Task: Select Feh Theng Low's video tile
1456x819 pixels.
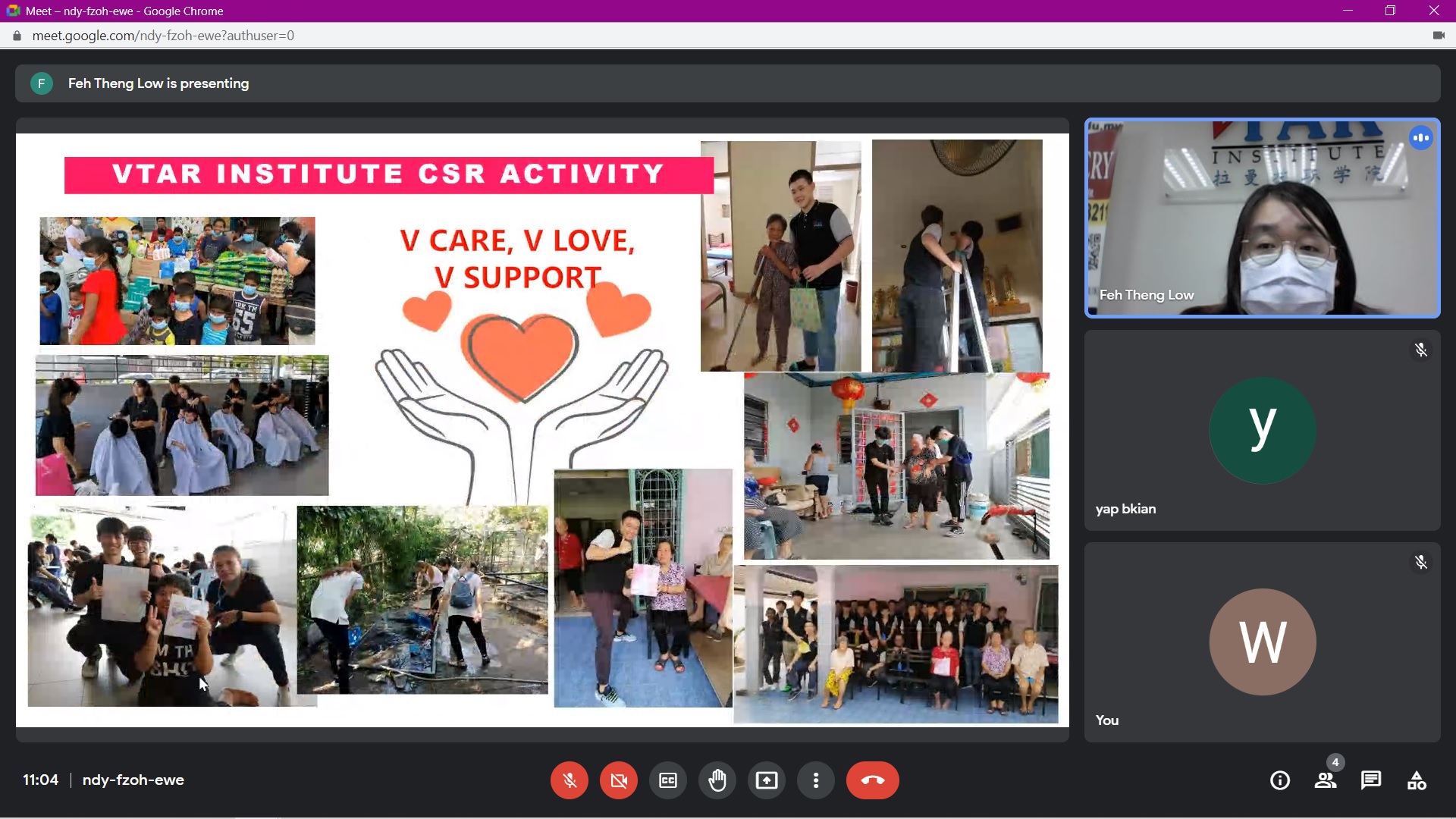Action: pyautogui.click(x=1263, y=218)
